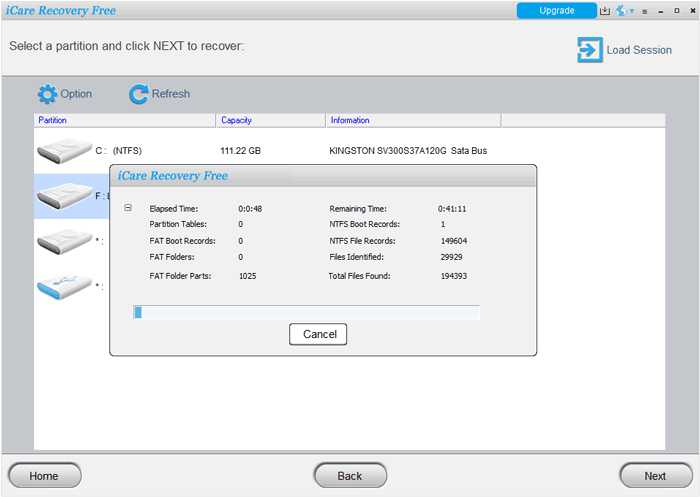The image size is (700, 497).
Task: Select the blue USB drive icon
Action: tap(64, 287)
